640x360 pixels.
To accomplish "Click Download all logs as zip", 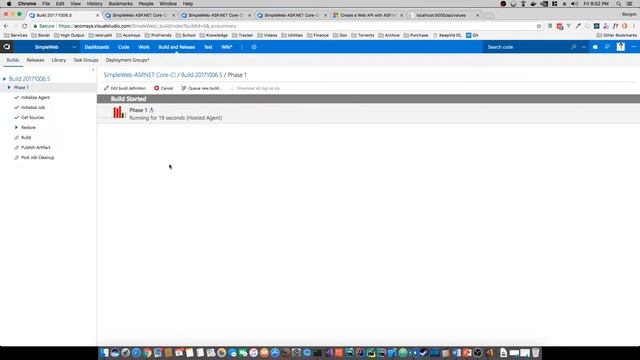I will 255,88.
